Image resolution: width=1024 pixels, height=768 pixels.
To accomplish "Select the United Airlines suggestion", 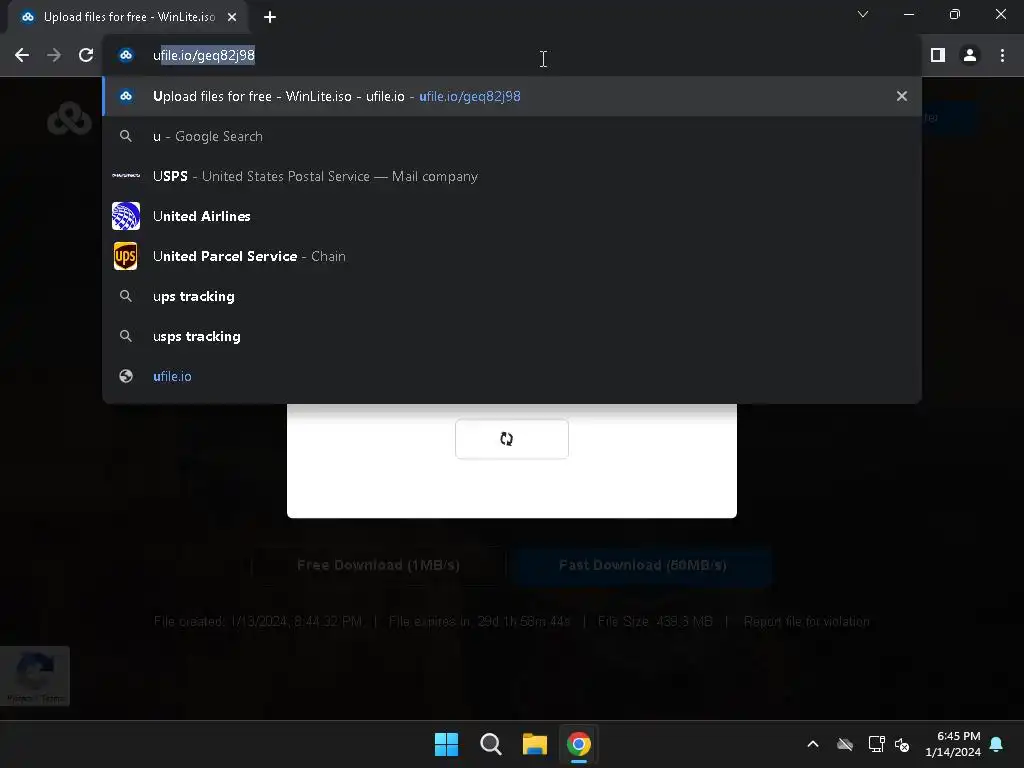I will click(x=512, y=216).
